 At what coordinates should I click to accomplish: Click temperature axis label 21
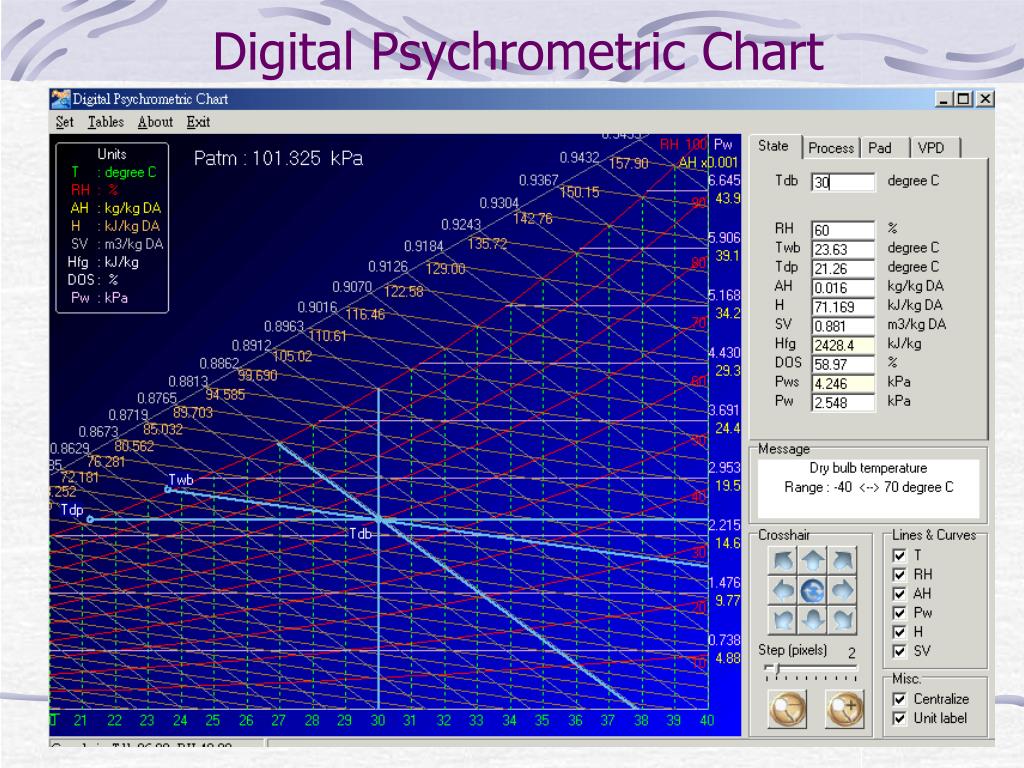[x=80, y=720]
